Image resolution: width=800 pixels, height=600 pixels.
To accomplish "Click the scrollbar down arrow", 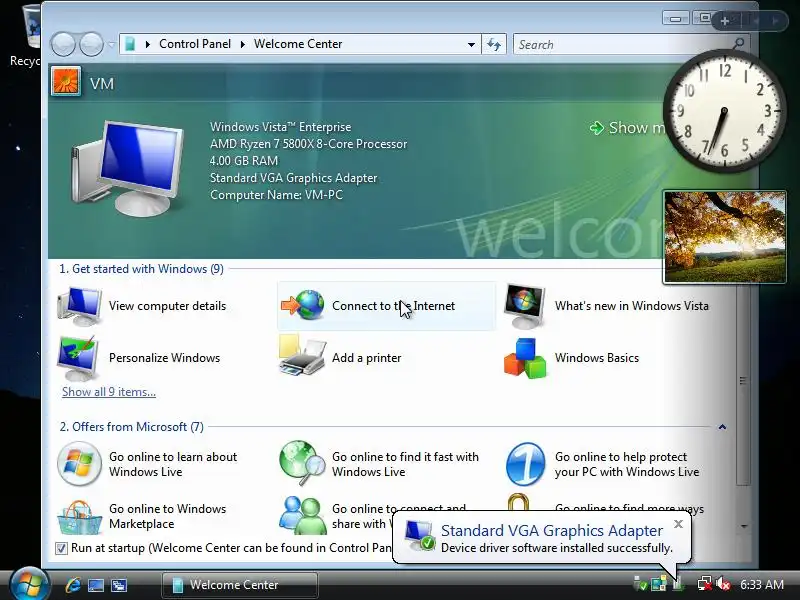I will coord(744,526).
